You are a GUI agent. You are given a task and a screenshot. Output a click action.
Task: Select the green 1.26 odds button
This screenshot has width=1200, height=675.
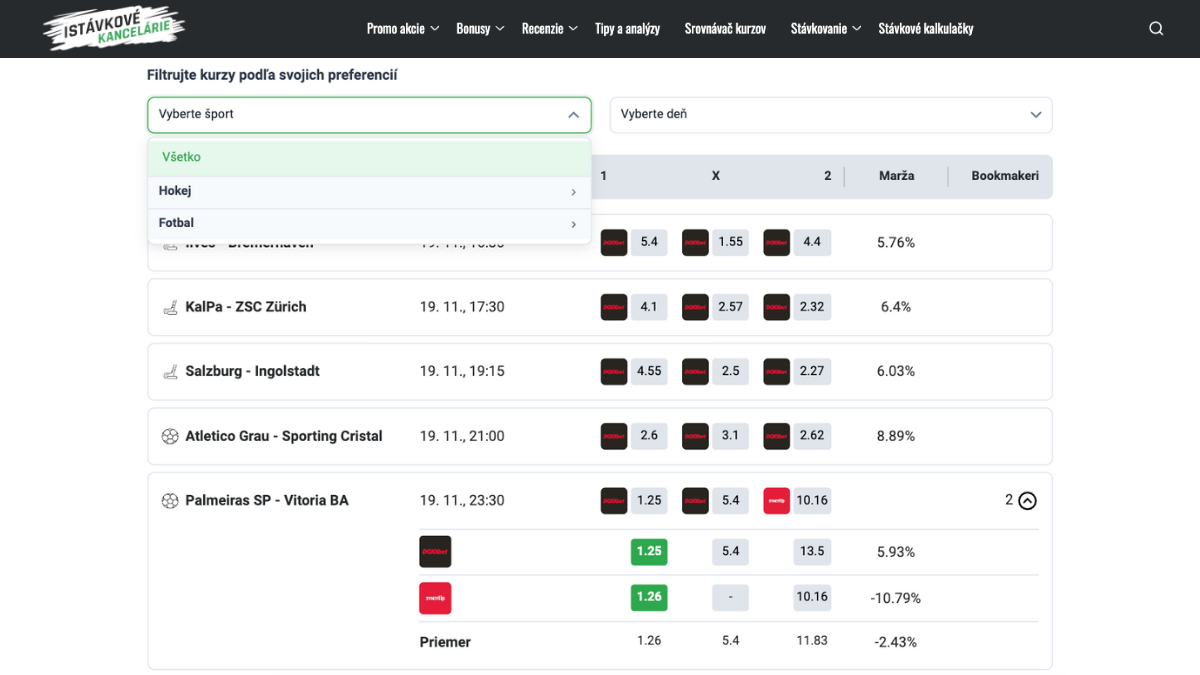click(x=649, y=598)
